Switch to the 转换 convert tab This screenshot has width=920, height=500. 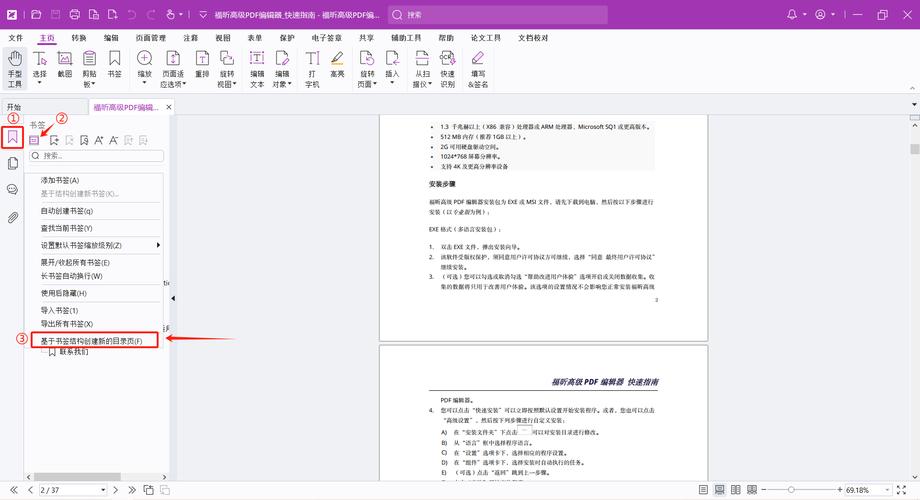(79, 38)
